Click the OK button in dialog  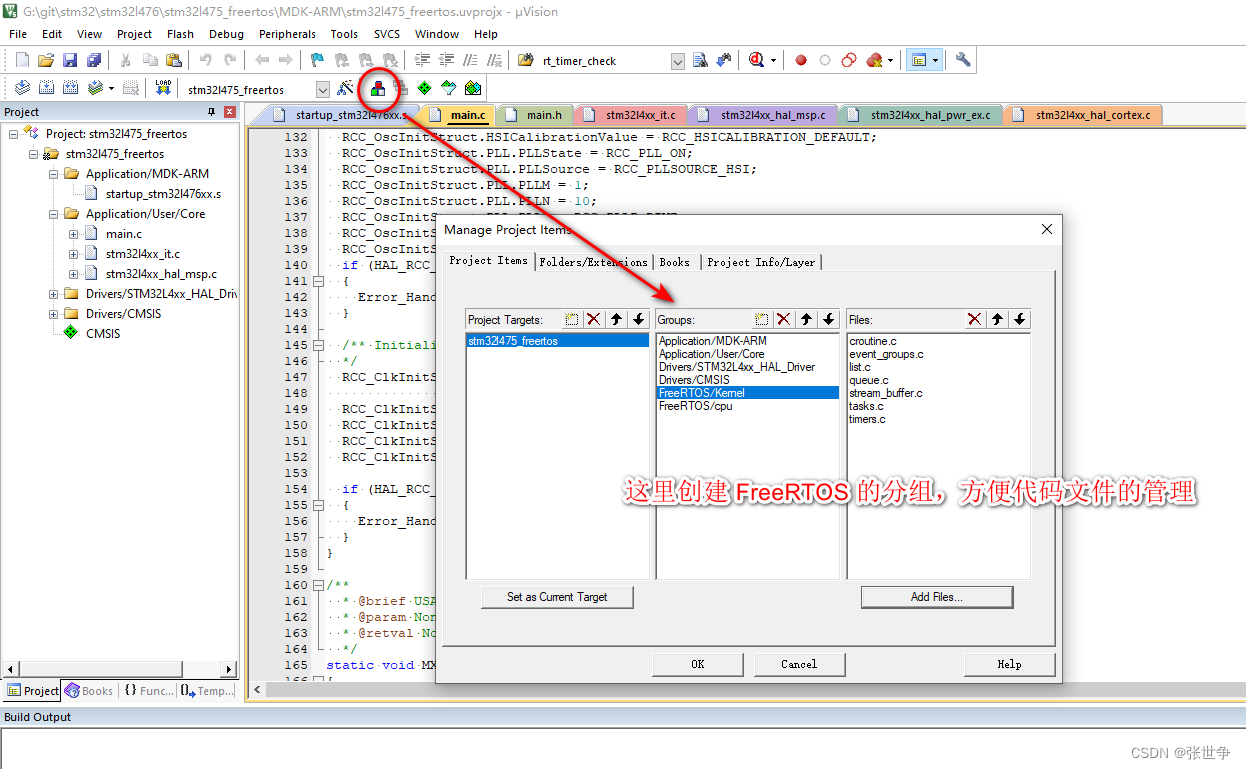tap(698, 664)
